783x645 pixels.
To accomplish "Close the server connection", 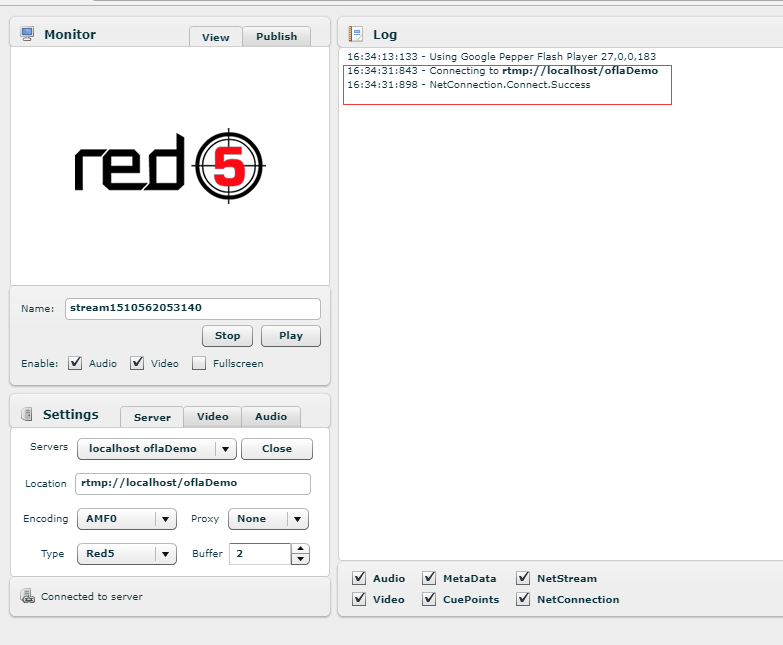I will pos(277,448).
